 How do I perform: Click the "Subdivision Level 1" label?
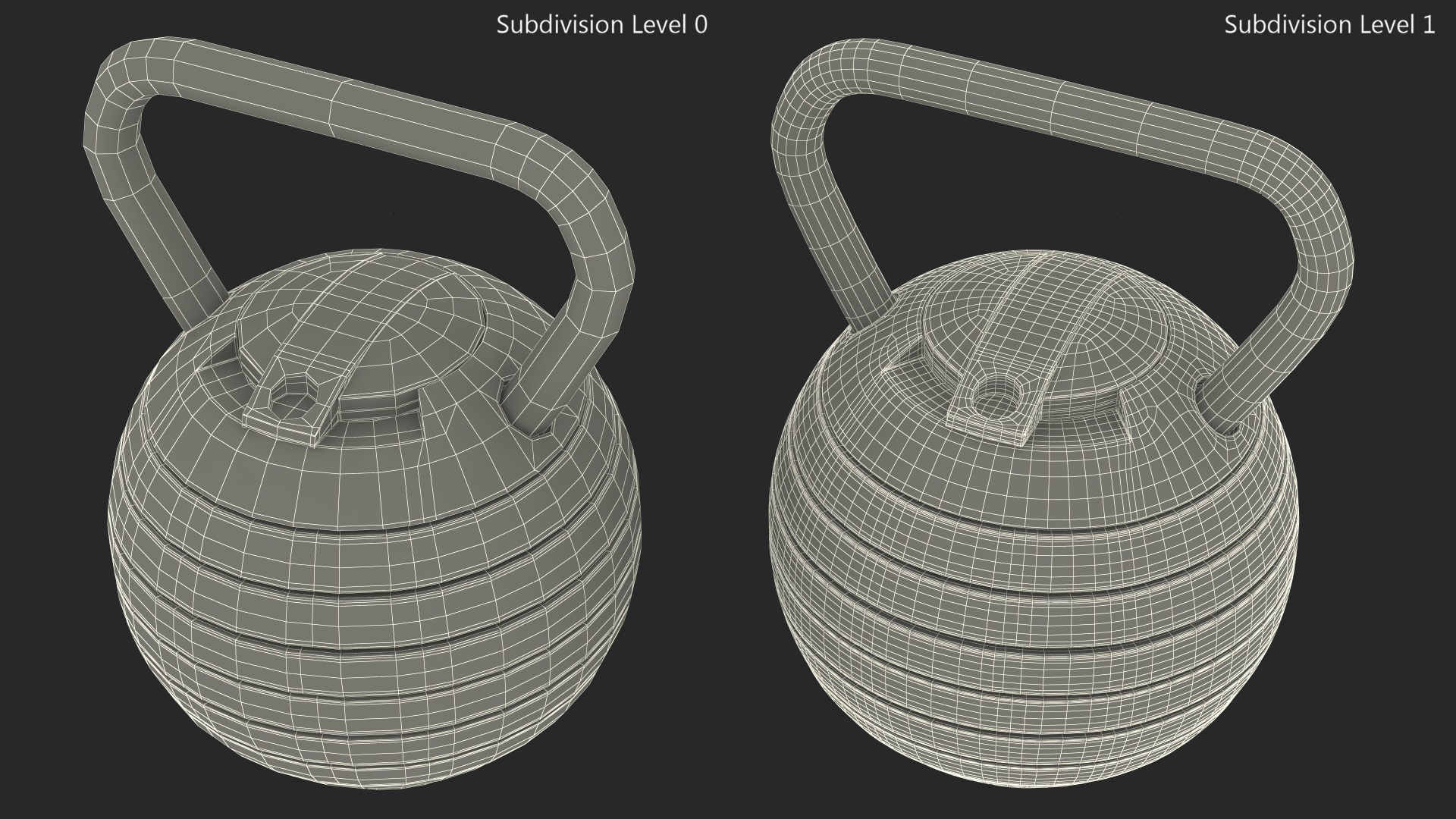[1329, 24]
